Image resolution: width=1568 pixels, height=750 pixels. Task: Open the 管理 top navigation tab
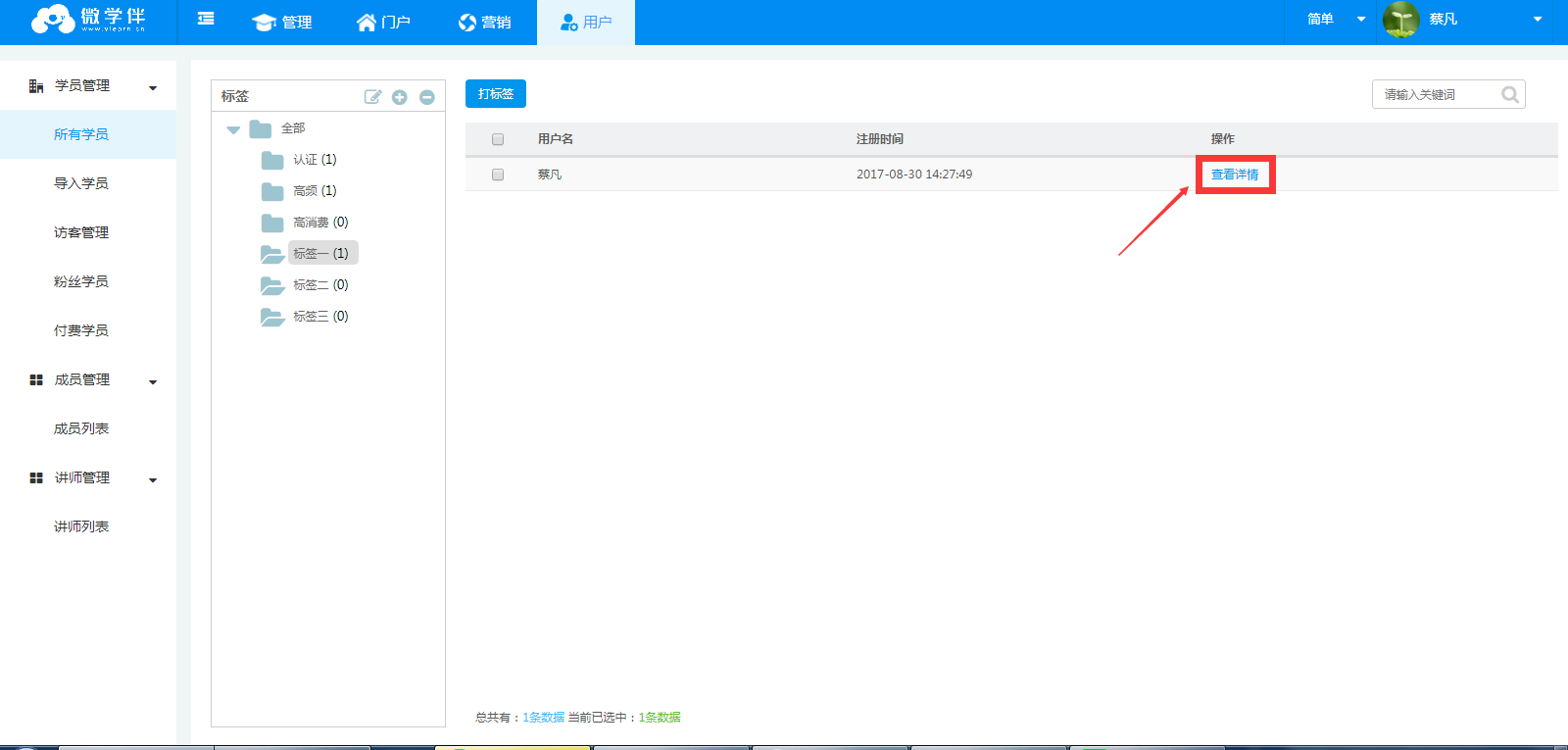[x=282, y=23]
